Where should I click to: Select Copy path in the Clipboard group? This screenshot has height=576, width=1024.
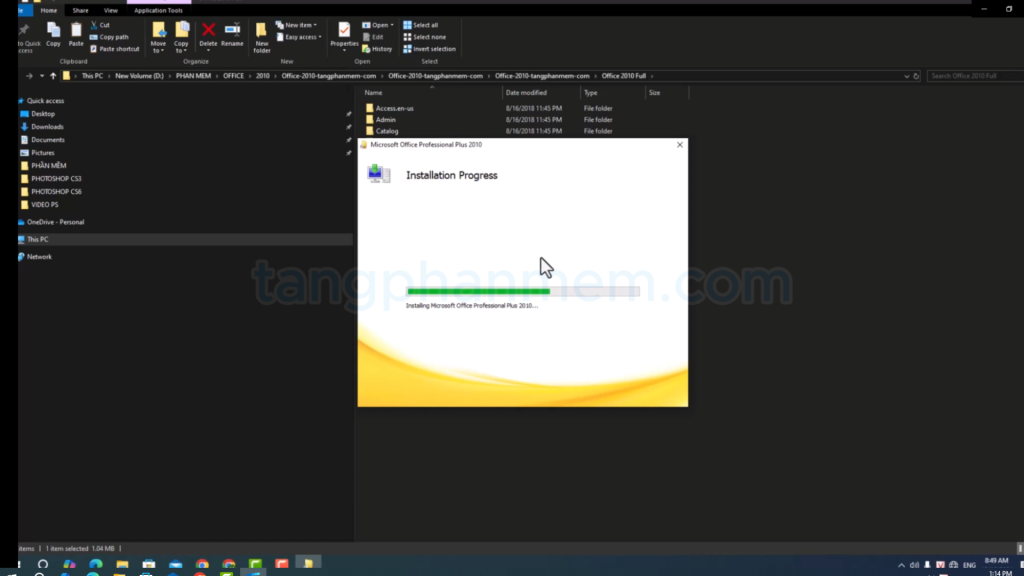(109, 37)
